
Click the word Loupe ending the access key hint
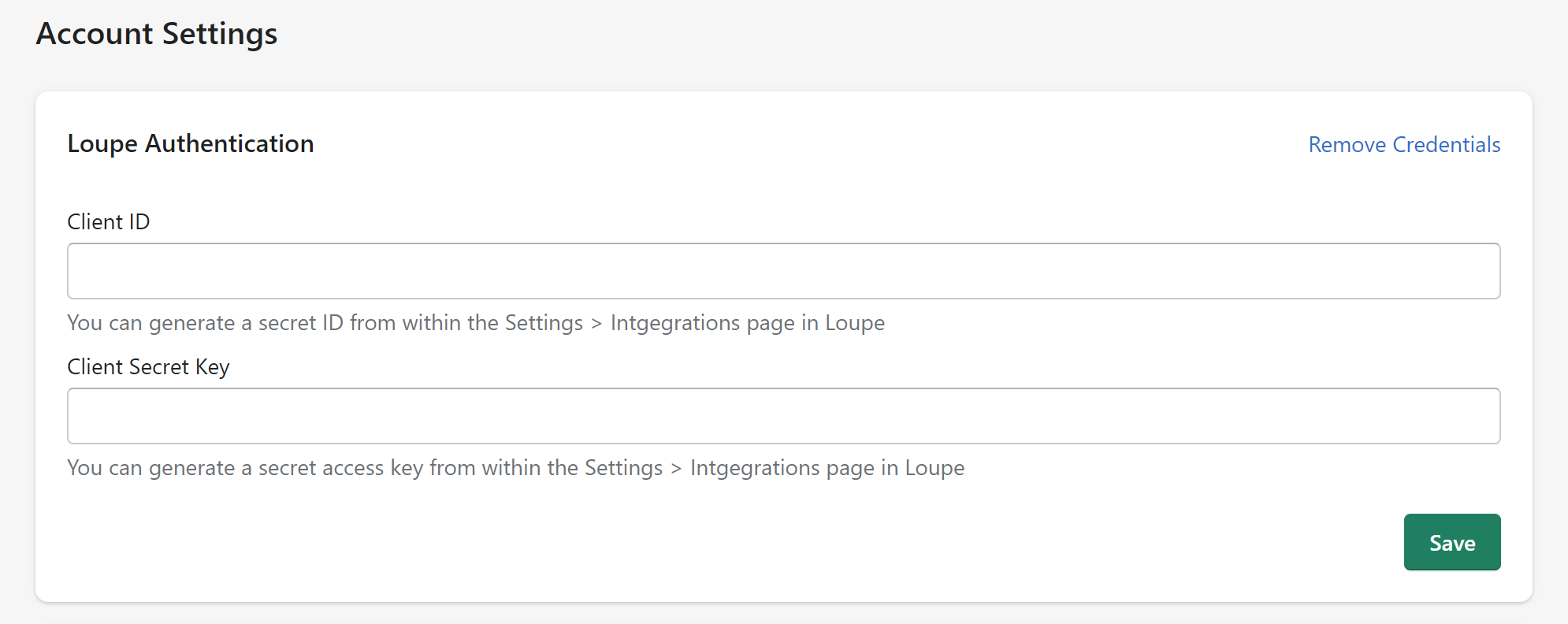(x=934, y=468)
